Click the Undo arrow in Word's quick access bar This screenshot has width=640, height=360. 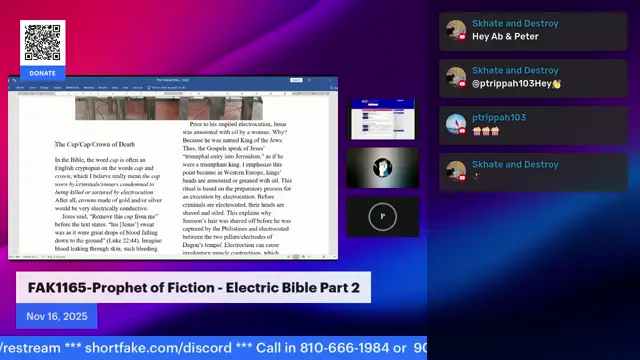14,80
